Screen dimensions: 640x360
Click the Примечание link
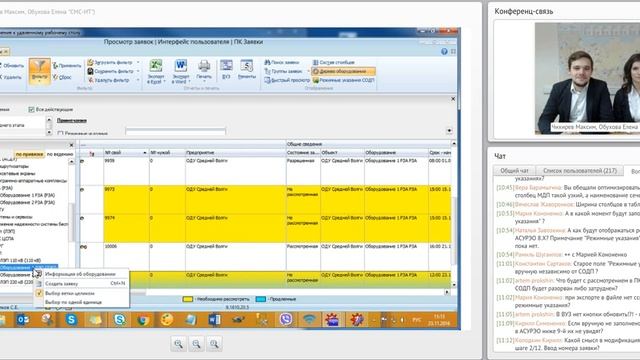point(71,120)
